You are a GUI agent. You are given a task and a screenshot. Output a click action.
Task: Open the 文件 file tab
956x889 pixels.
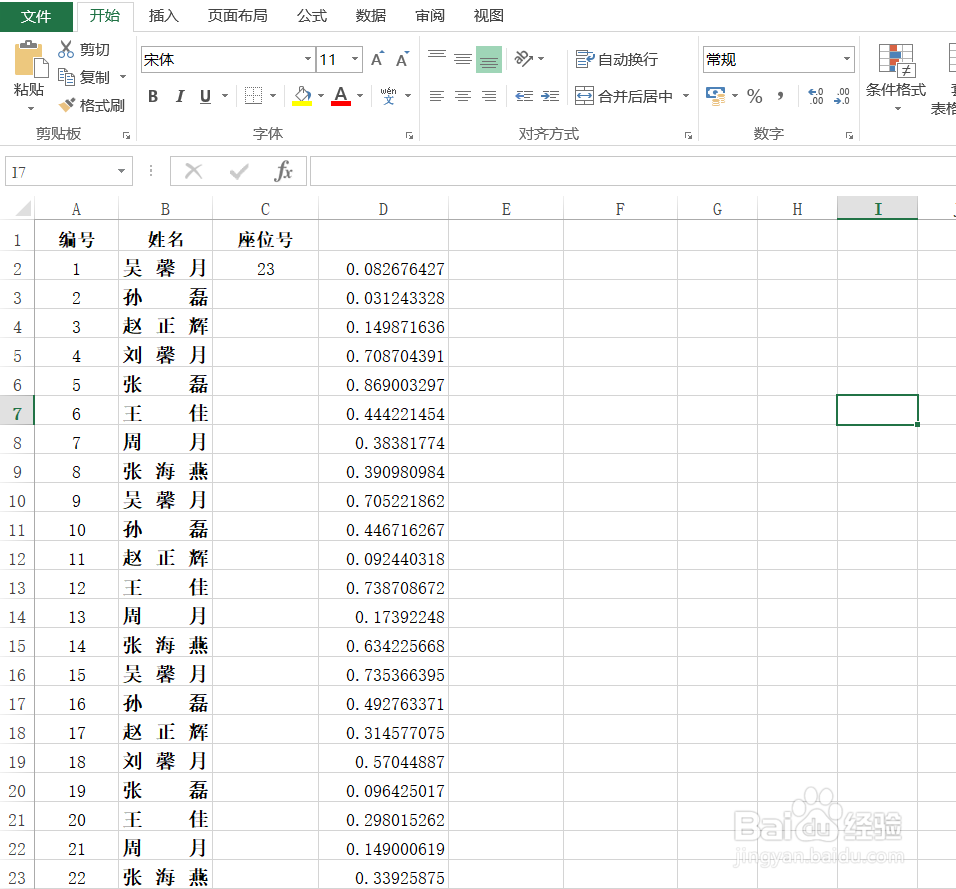tap(36, 16)
